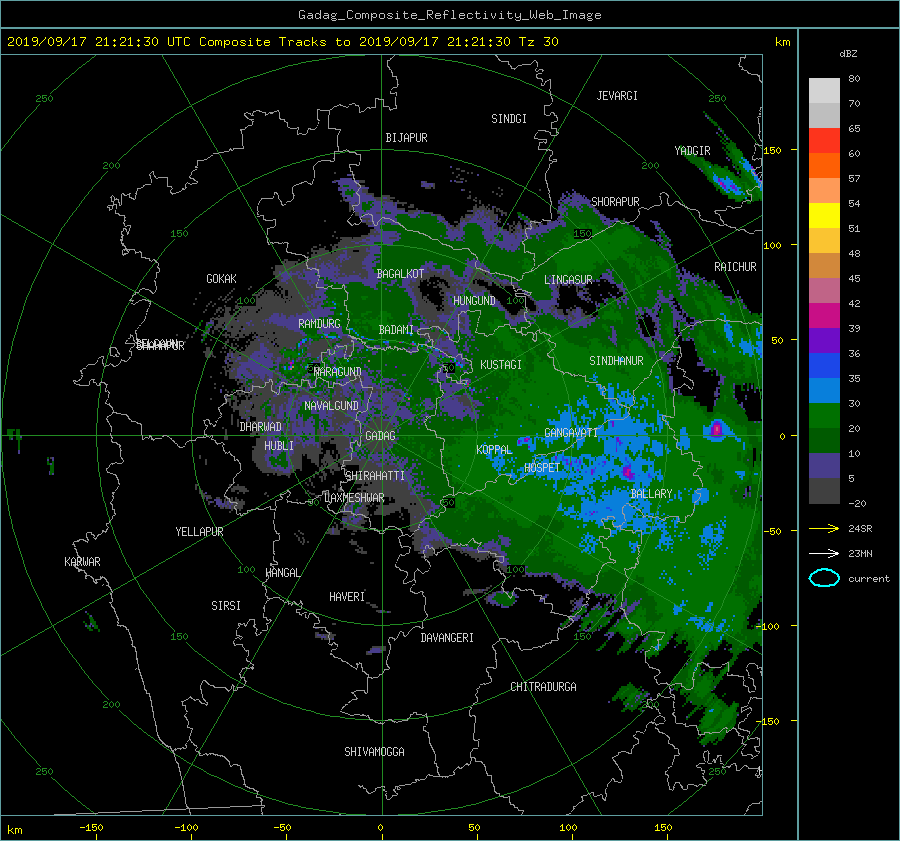Click the BIJAPUR city label
The height and width of the screenshot is (841, 900).
click(x=406, y=138)
